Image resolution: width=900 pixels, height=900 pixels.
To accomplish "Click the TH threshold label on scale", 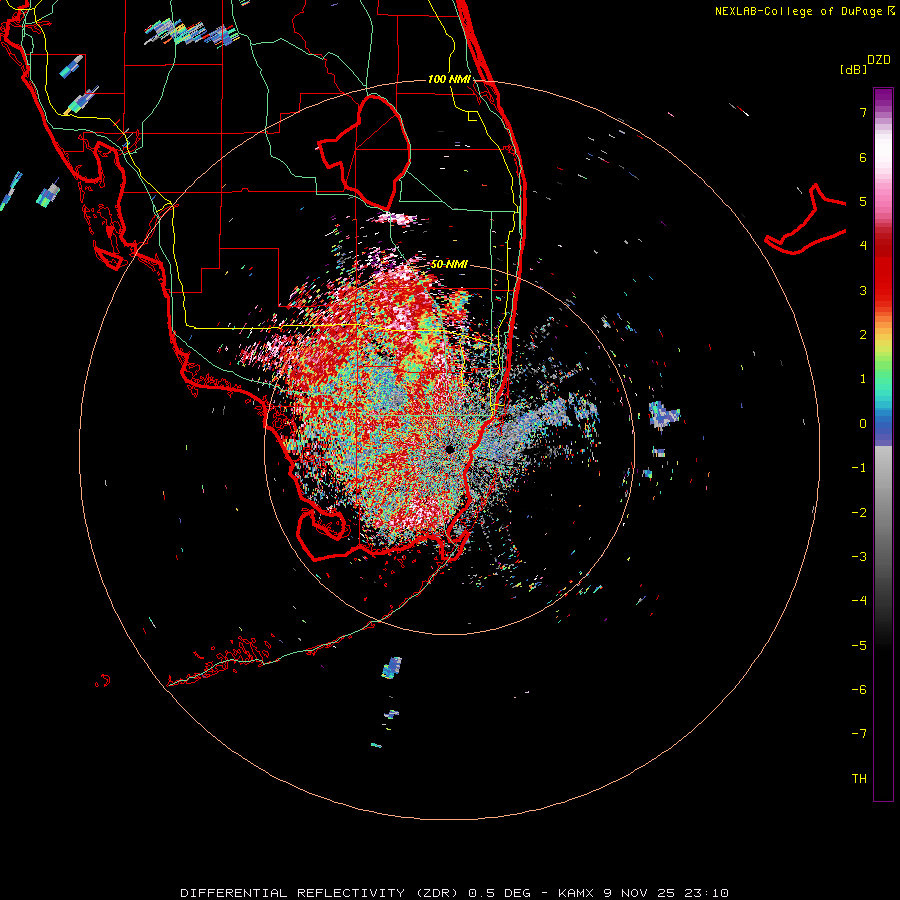I will pos(859,779).
